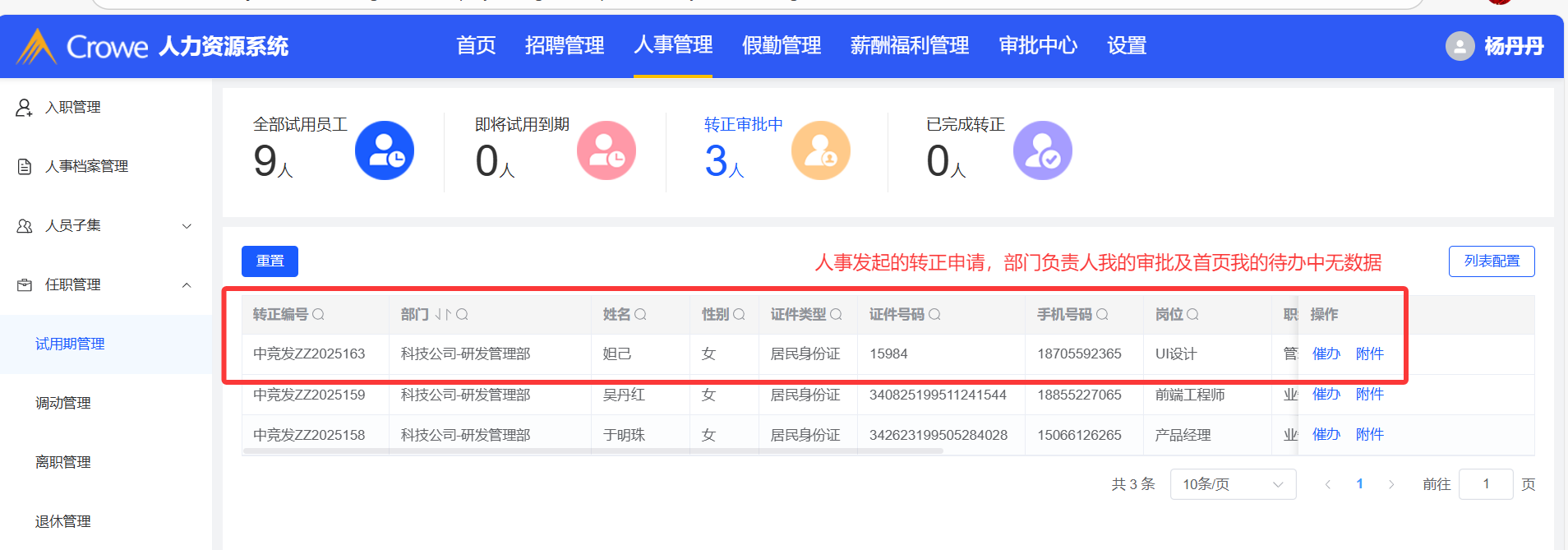This screenshot has height=550, width=1568.
Task: Click the 人员子集 people icon
Action: 25,226
